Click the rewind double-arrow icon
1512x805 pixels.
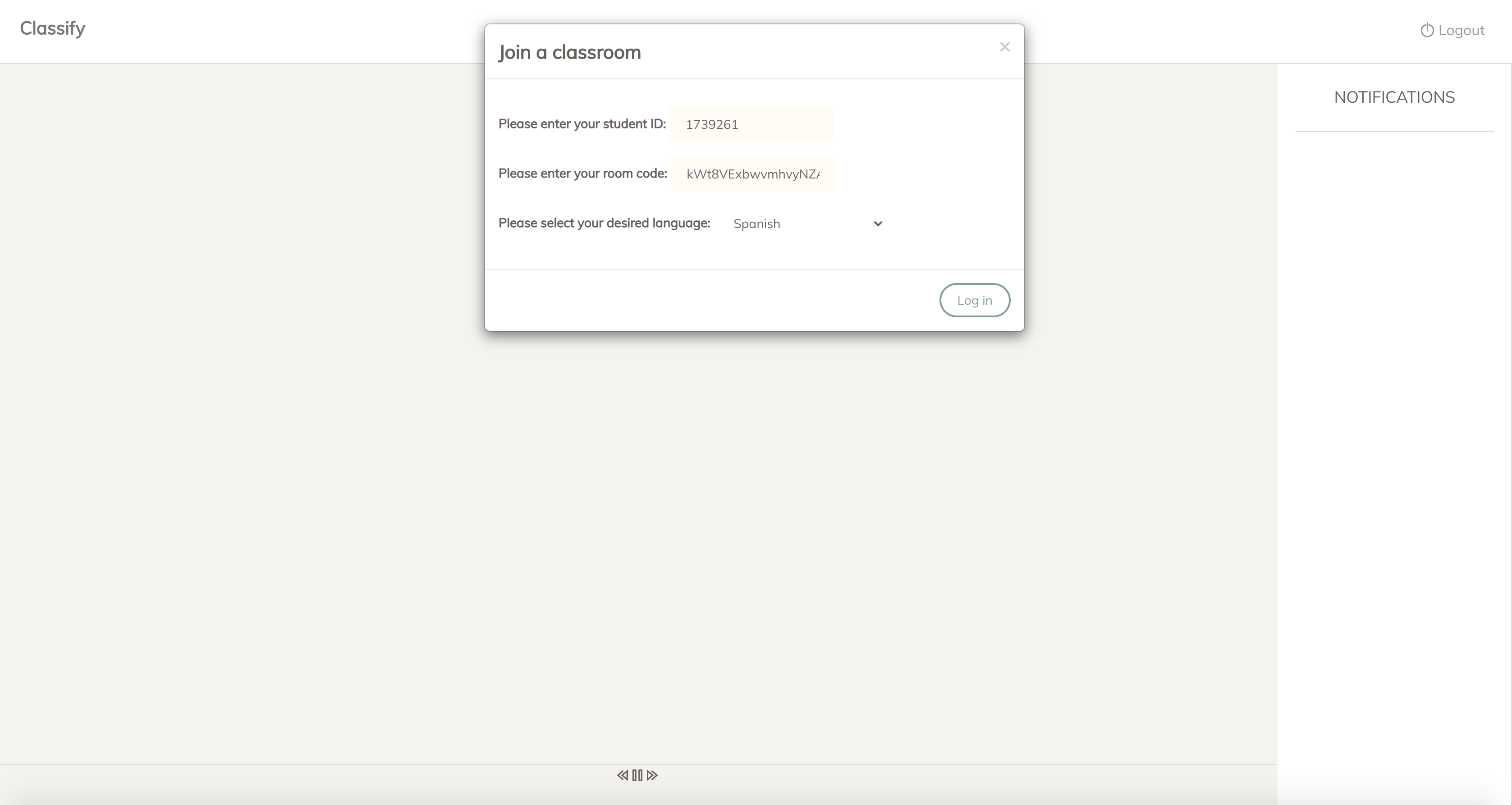coord(622,775)
